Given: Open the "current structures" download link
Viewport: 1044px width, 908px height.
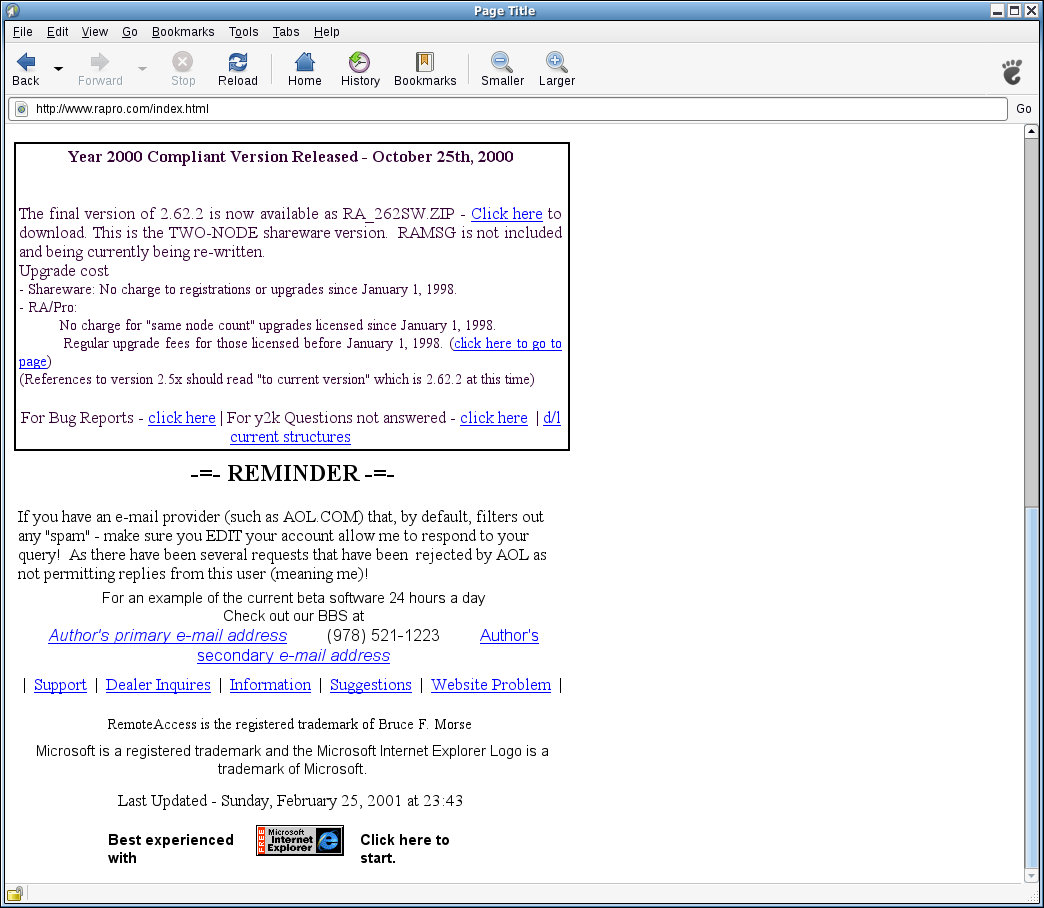Looking at the screenshot, I should click(x=290, y=437).
